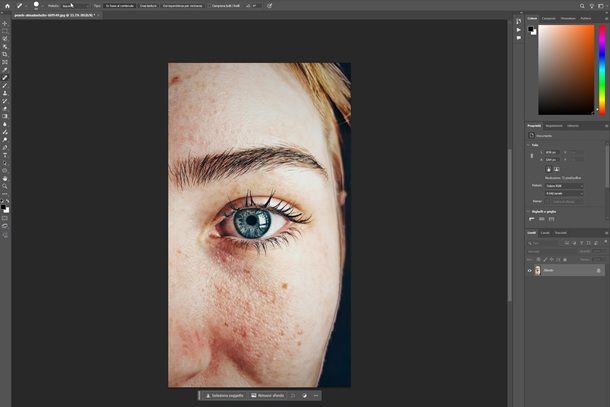Open the History panel icon in collapsed dock
This screenshot has width=610, height=407.
519,21
